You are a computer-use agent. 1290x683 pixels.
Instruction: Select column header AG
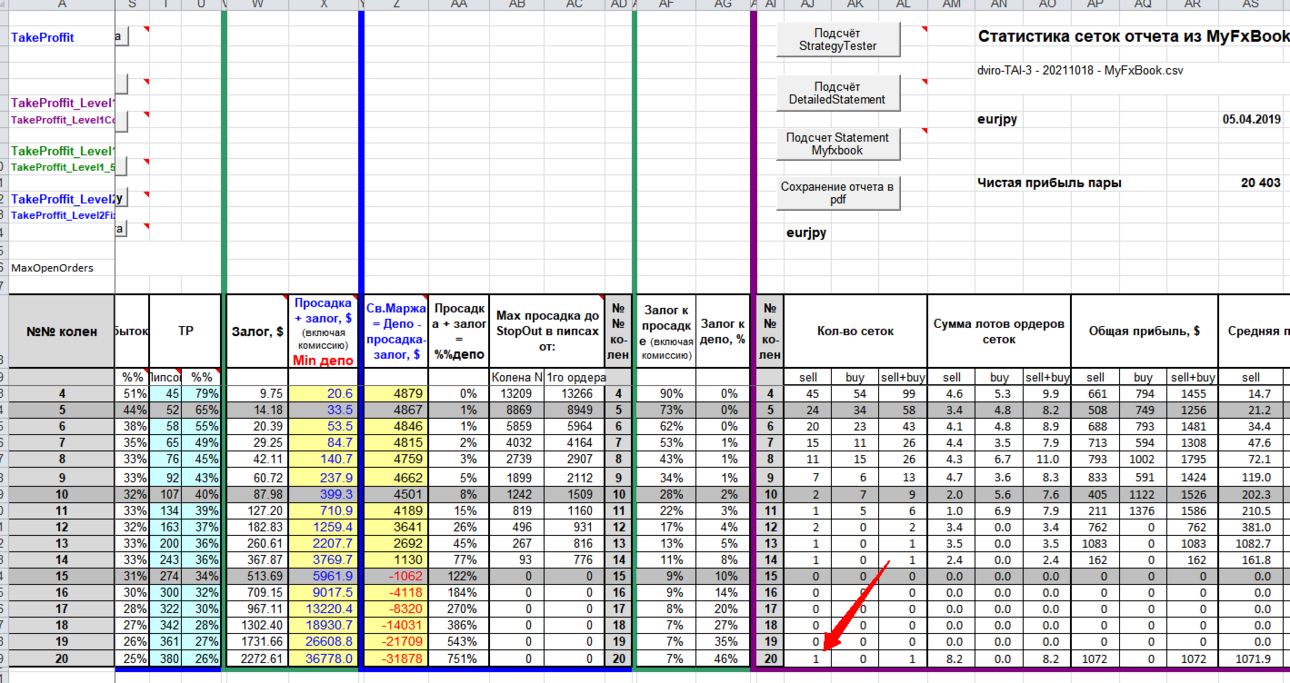[x=722, y=5]
